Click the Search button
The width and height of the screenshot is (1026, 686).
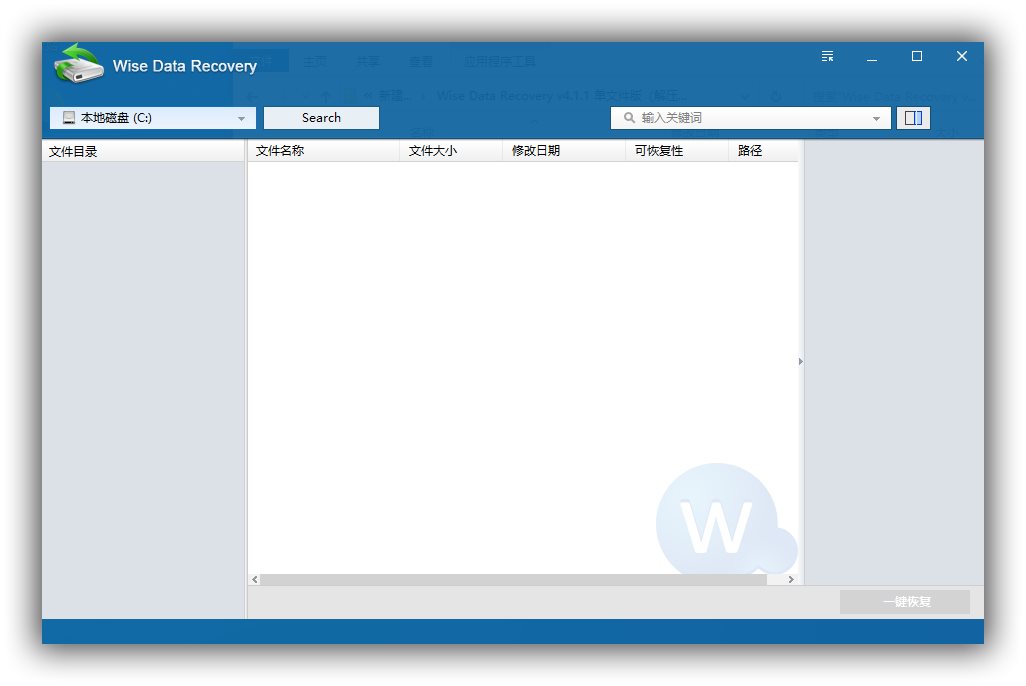321,118
